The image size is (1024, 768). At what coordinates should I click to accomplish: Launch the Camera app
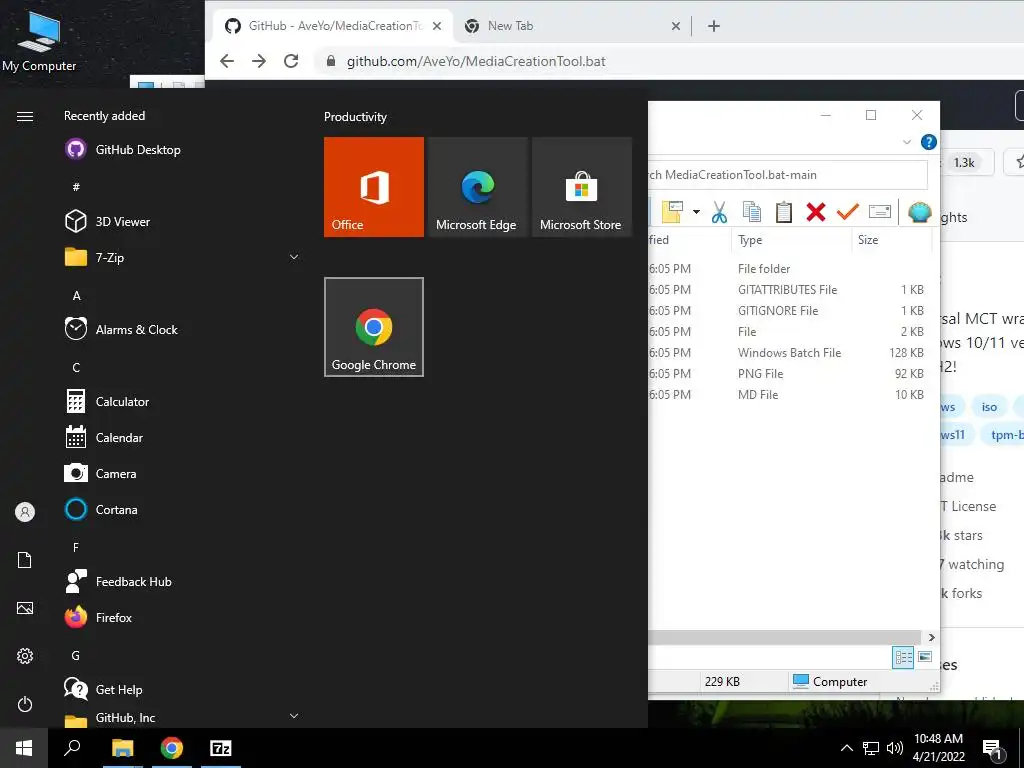(x=101, y=473)
